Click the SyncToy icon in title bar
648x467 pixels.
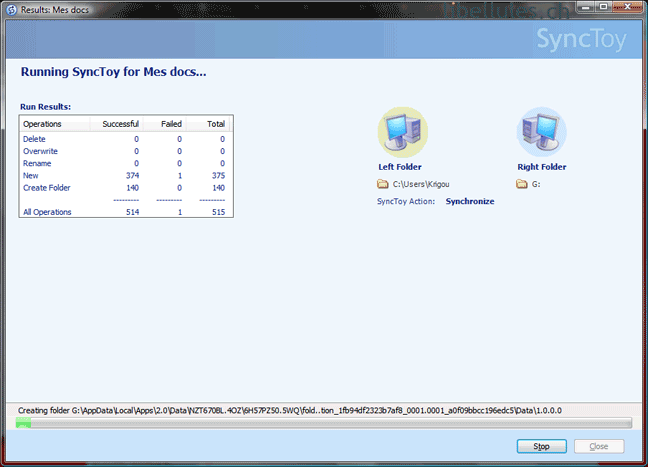click(x=12, y=10)
